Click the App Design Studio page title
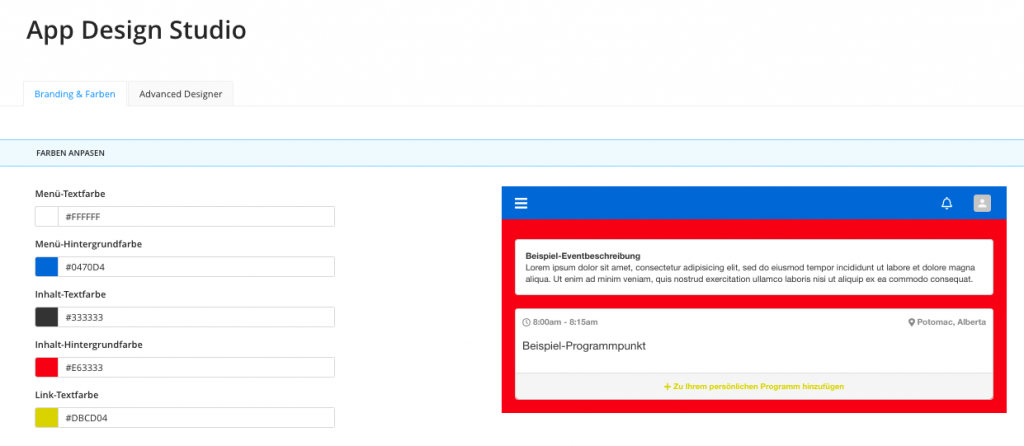 pos(136,31)
